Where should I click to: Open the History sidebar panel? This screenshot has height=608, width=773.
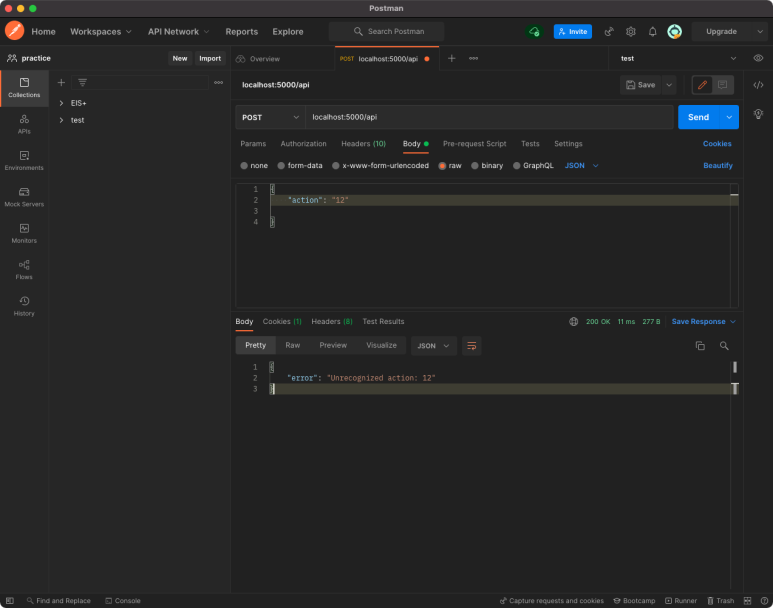click(x=24, y=306)
